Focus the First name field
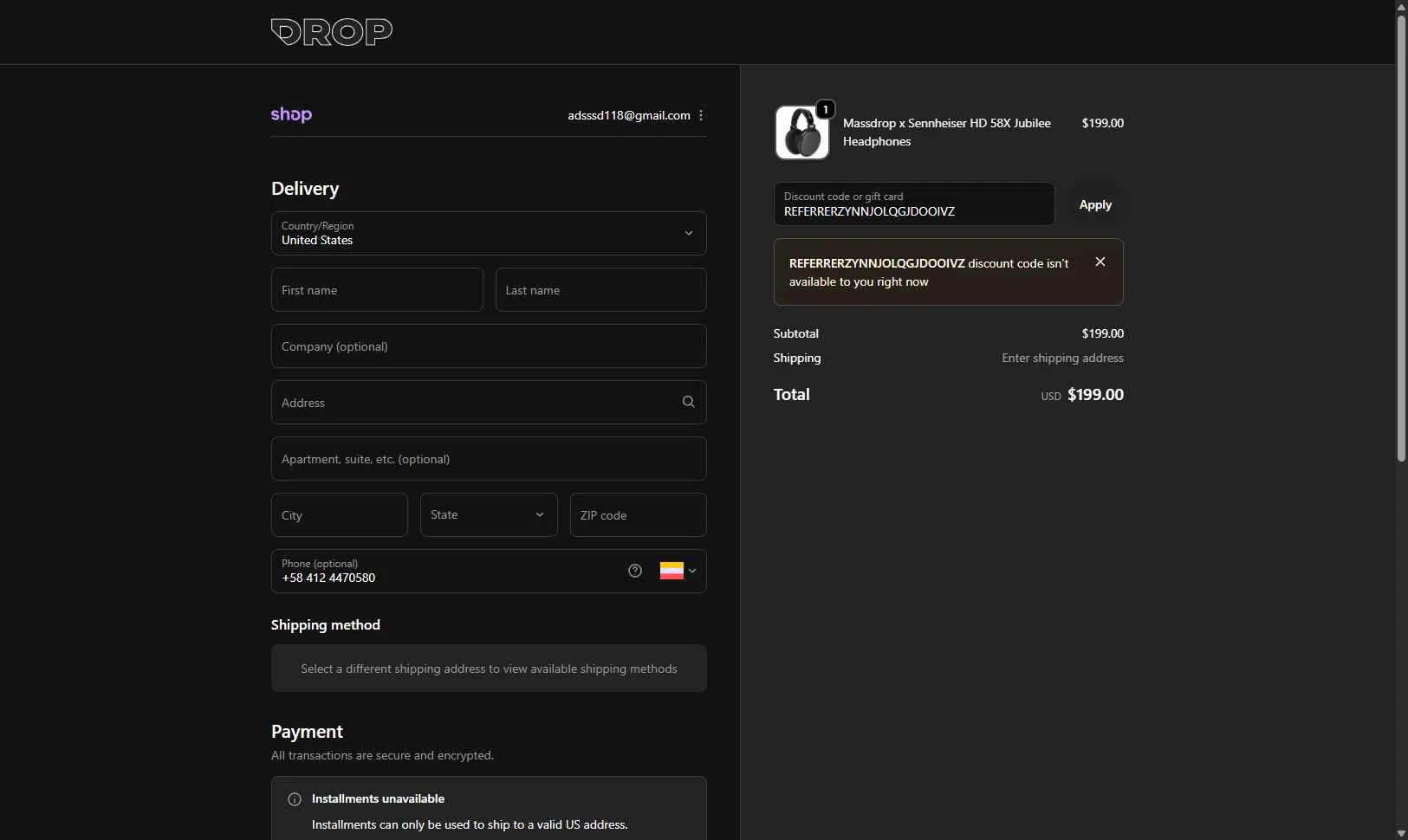Screen dimensions: 1408x840 pos(377,290)
